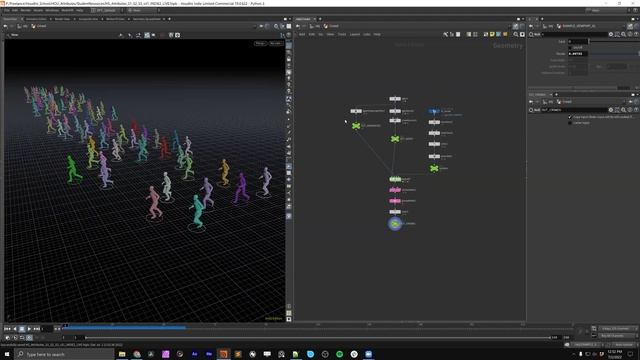Jump to the last frame
640x360 pixels.
(37, 329)
